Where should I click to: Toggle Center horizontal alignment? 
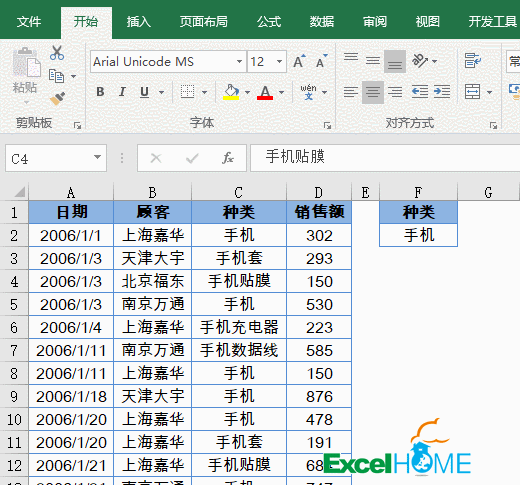pos(373,92)
